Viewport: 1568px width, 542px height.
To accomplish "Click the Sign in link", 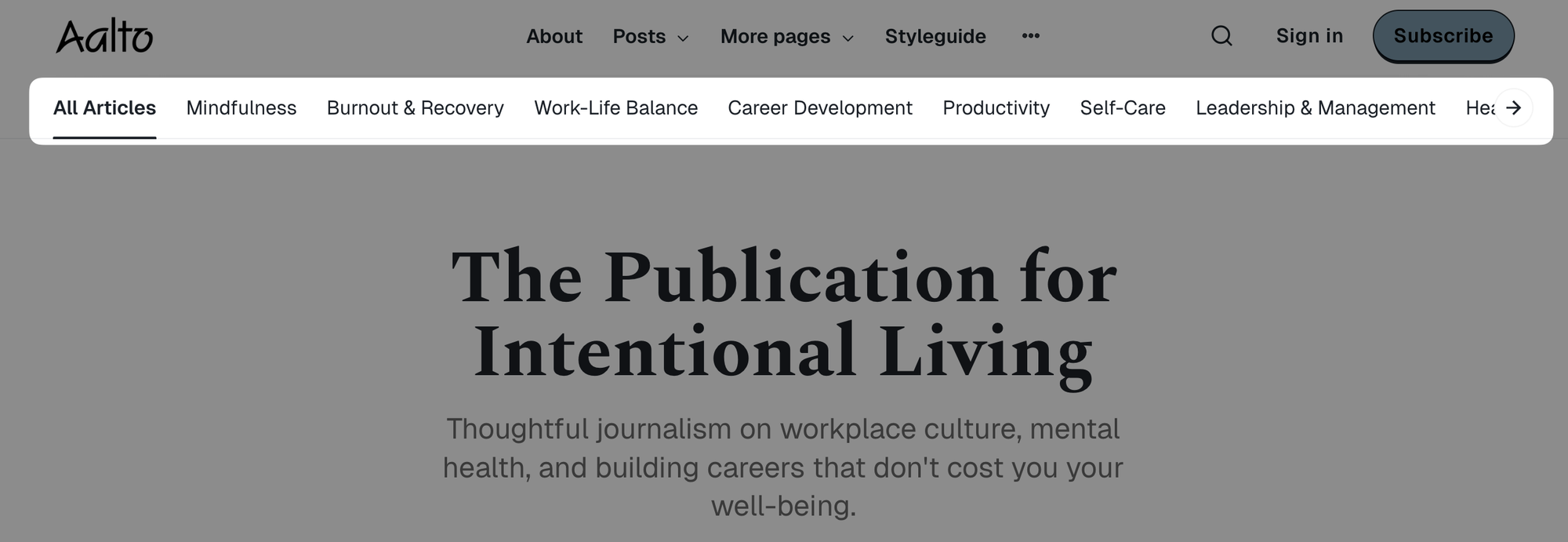I will [1309, 36].
